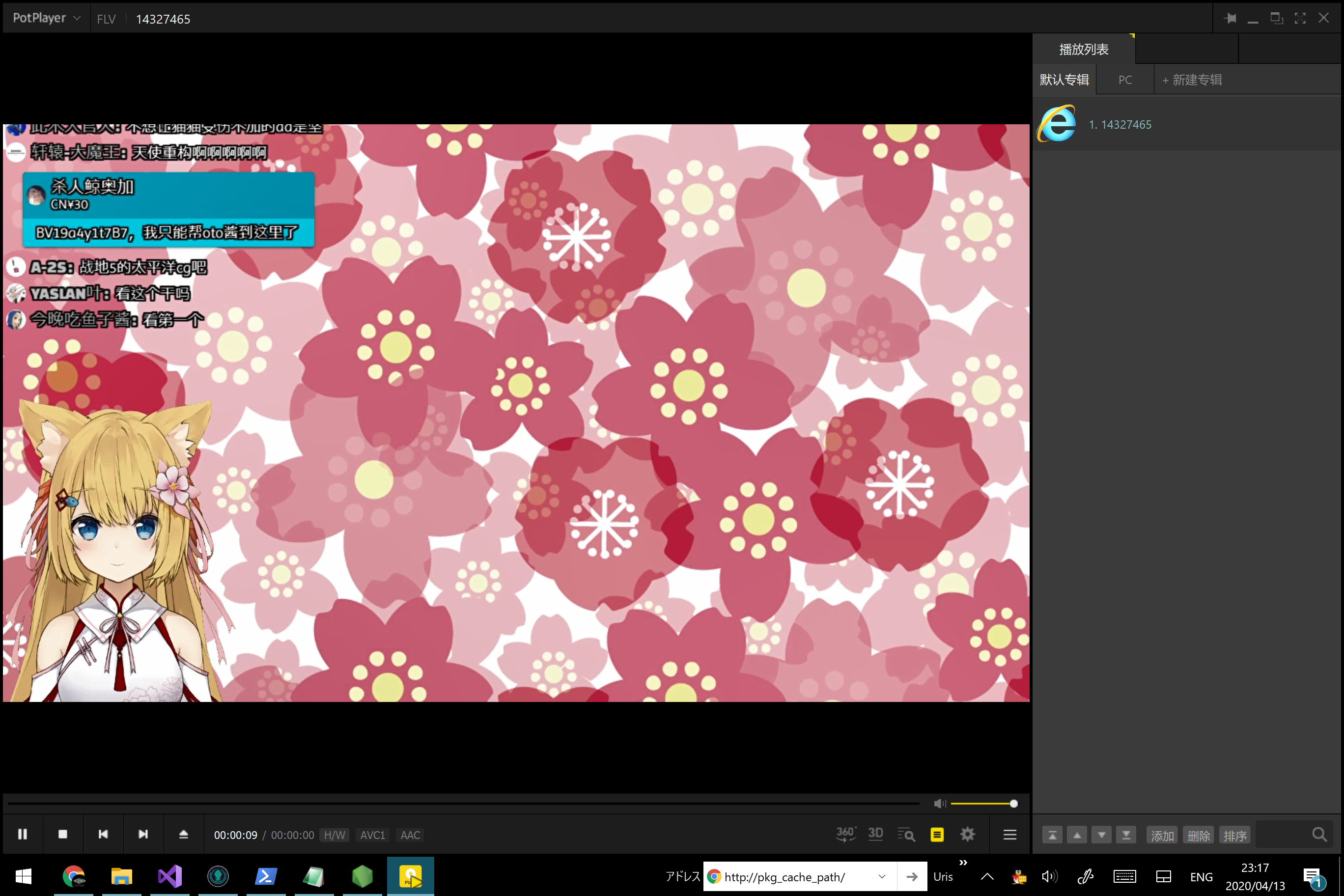The image size is (1344, 896).
Task: Select playlist item 1. 14327465
Action: coord(1187,124)
